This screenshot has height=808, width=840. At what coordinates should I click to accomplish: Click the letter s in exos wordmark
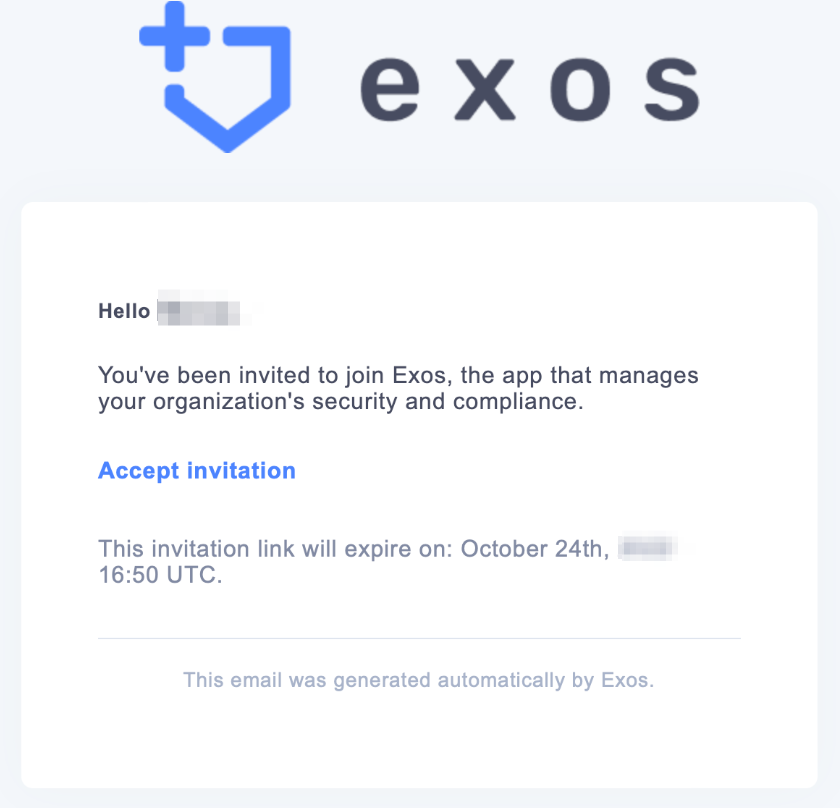[x=672, y=89]
